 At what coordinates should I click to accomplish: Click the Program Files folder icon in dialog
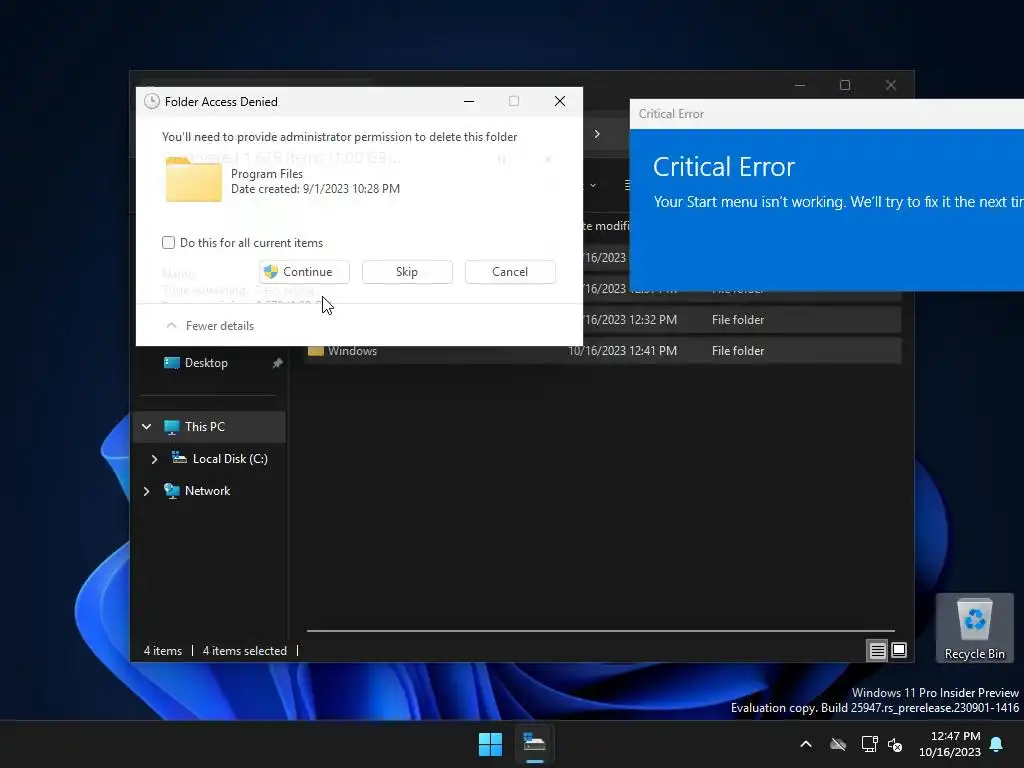click(193, 180)
